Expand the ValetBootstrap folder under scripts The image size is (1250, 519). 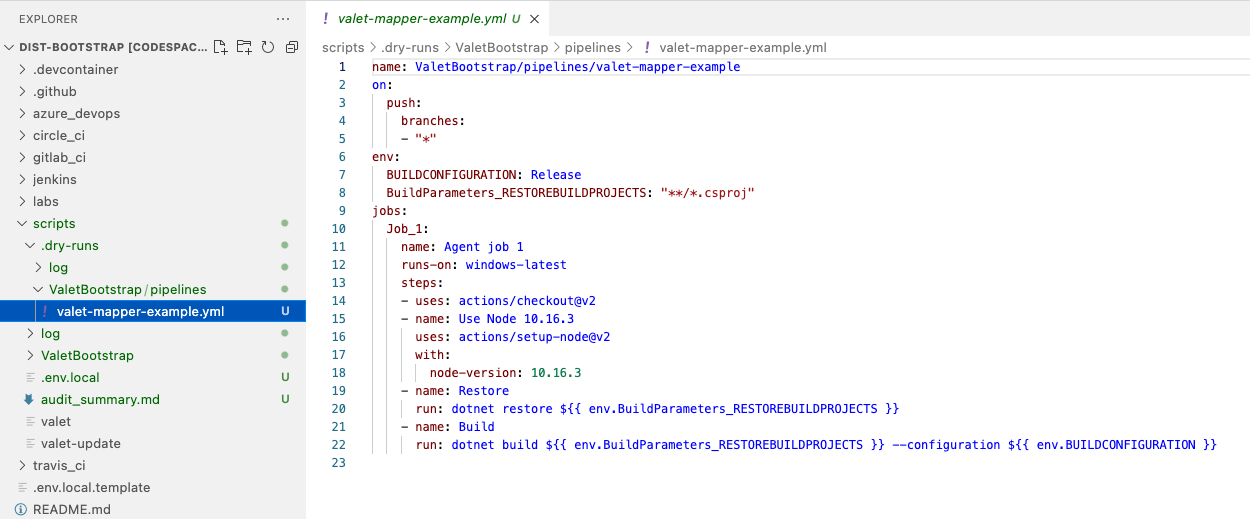click(87, 355)
